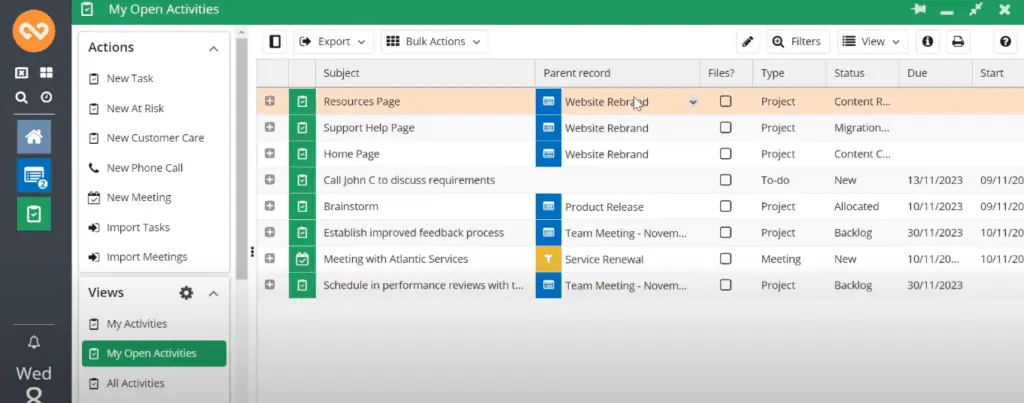
Task: Expand the Brainstorm row
Action: (270, 206)
